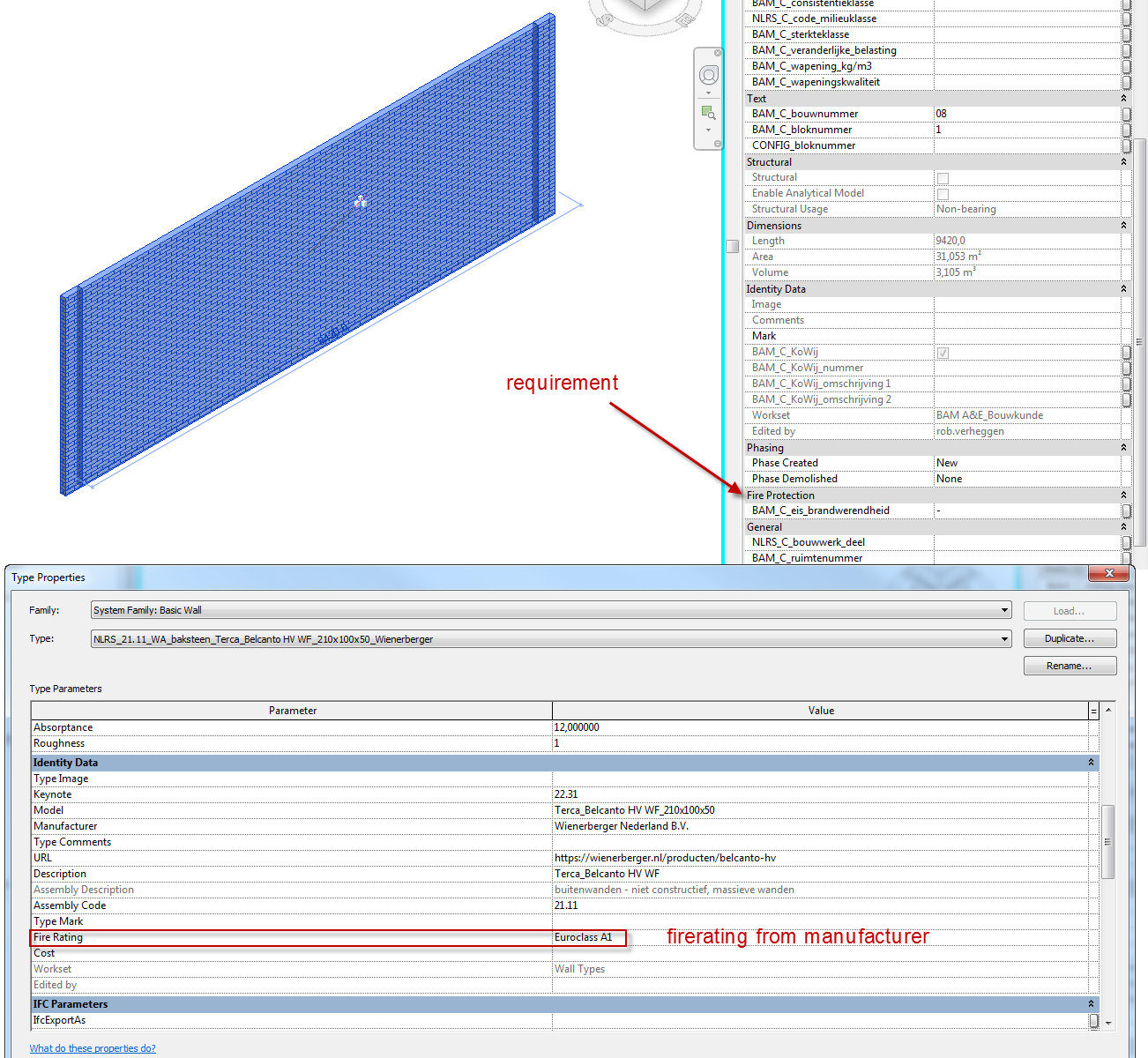The height and width of the screenshot is (1058, 1148).
Task: Open the Family dropdown showing System Family: Basic Wall
Action: (x=1003, y=610)
